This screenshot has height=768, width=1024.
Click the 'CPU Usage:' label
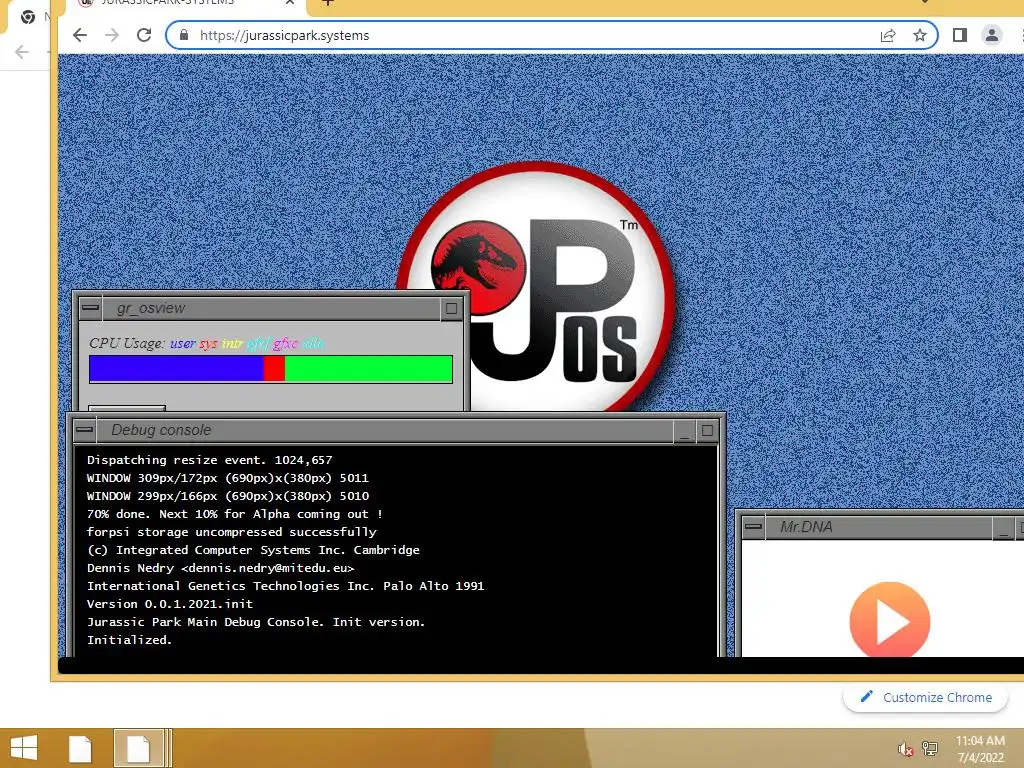(x=127, y=344)
